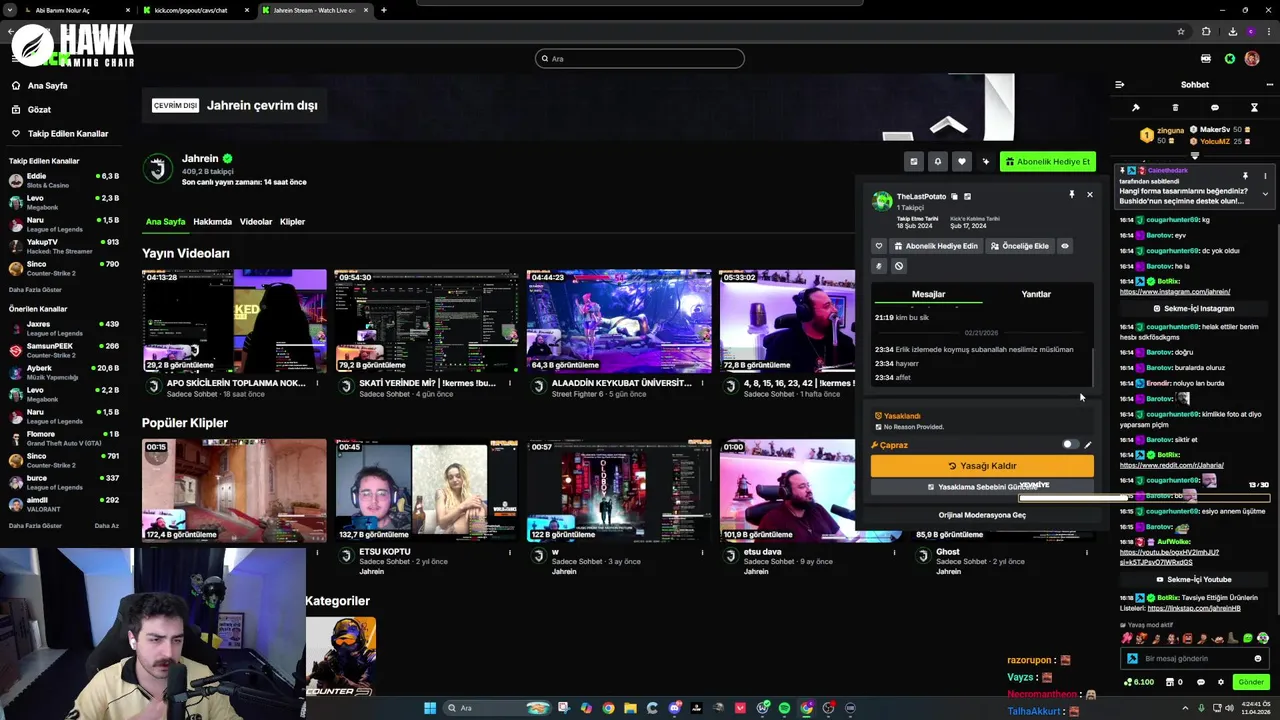Click the Yasağı Kaldır button
The height and width of the screenshot is (720, 1280).
pyautogui.click(x=982, y=466)
